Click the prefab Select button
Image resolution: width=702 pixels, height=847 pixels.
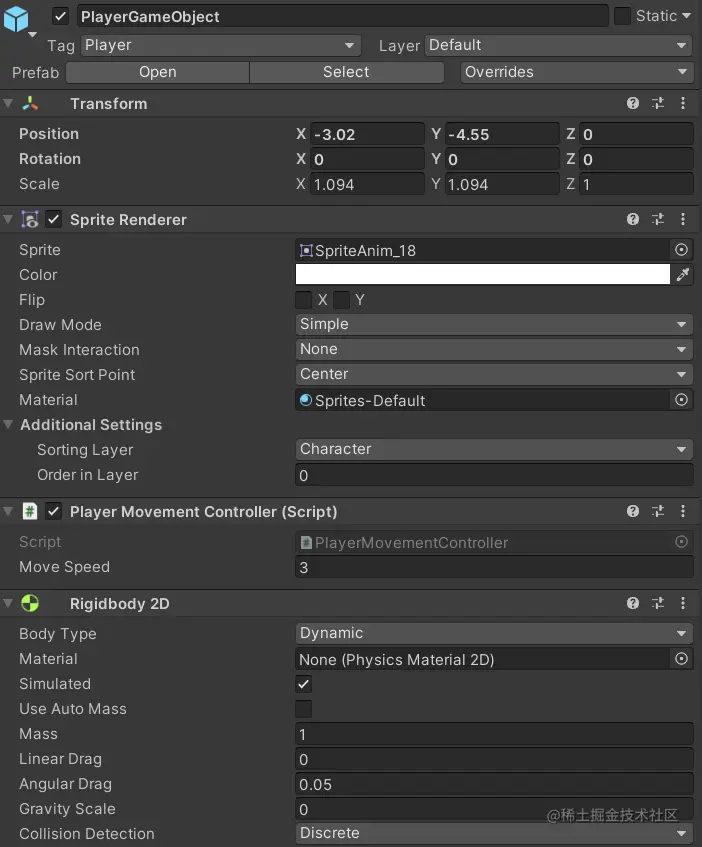[x=346, y=72]
